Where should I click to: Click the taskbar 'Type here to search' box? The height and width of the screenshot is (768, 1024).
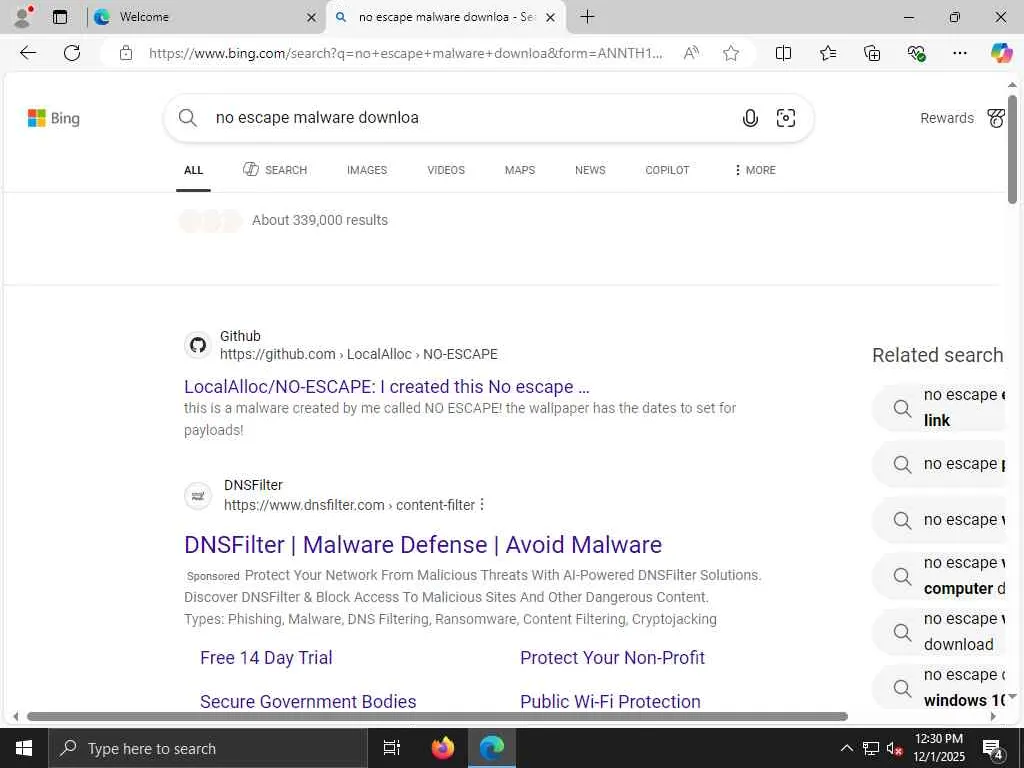coord(208,748)
